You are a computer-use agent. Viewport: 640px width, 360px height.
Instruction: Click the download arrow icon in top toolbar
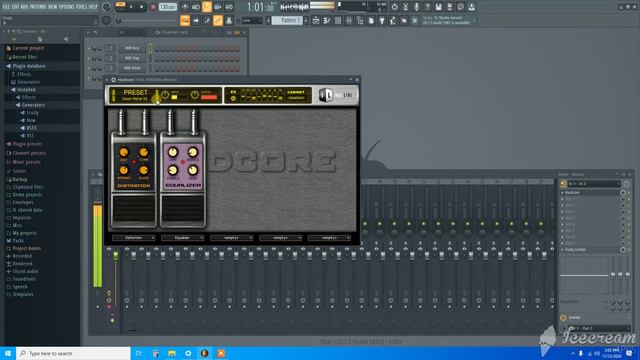pos(471,7)
